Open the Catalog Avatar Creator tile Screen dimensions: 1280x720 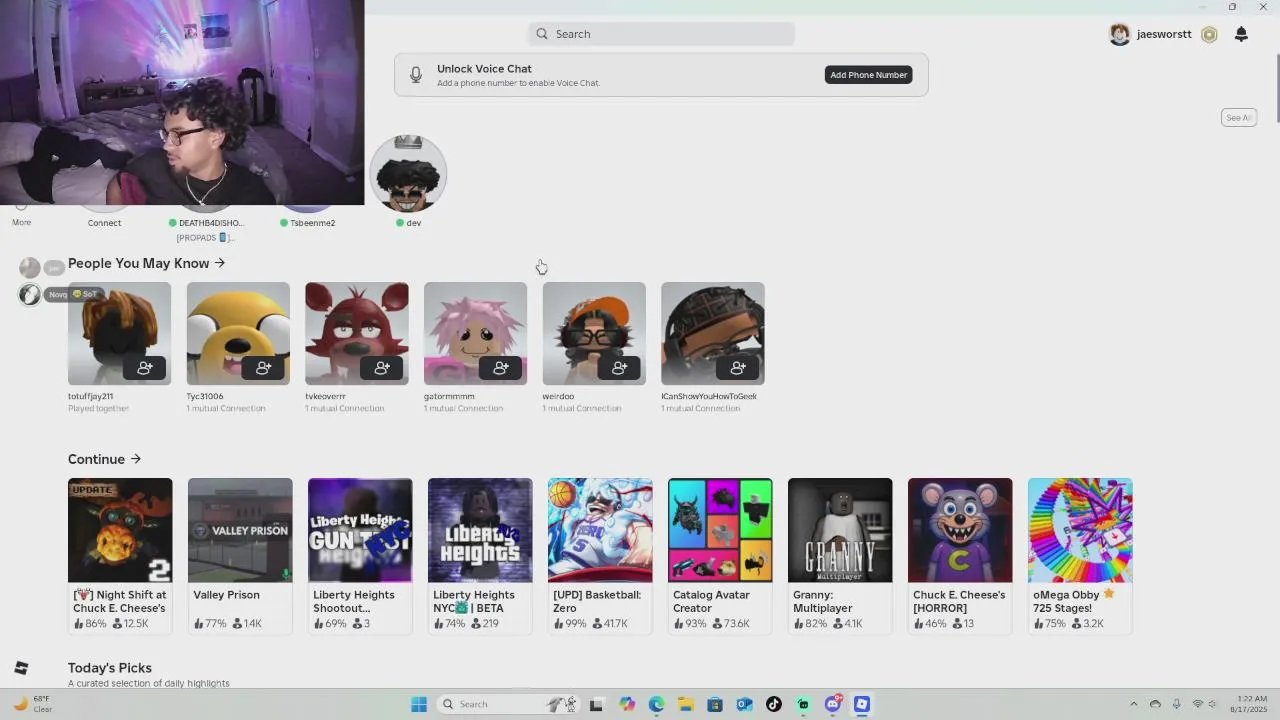720,555
